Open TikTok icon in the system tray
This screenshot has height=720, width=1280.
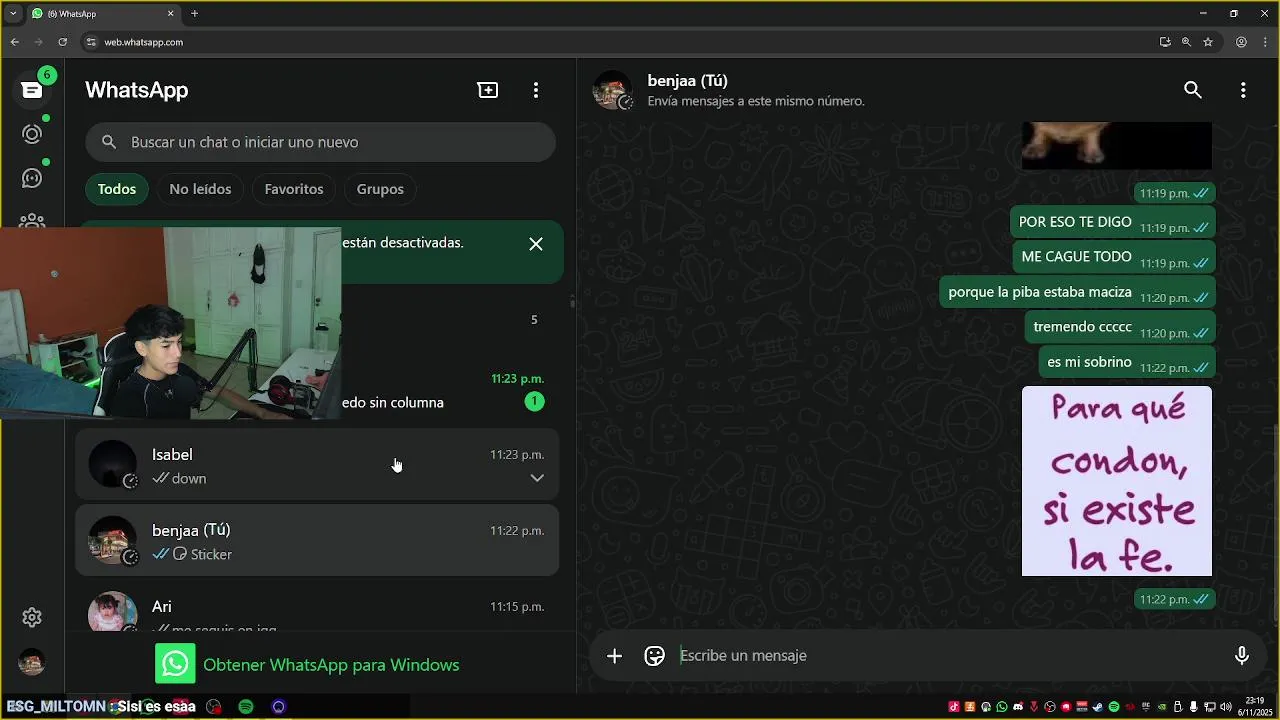point(954,707)
